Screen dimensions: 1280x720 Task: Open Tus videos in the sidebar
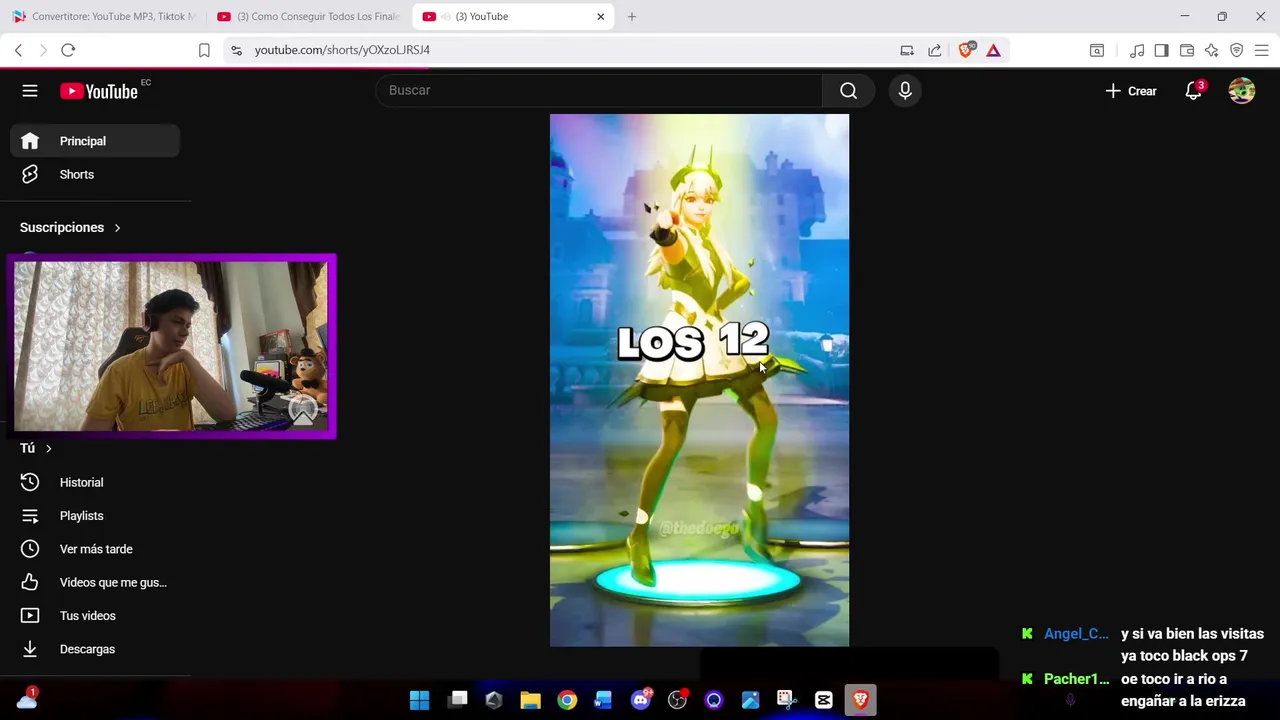point(95,616)
